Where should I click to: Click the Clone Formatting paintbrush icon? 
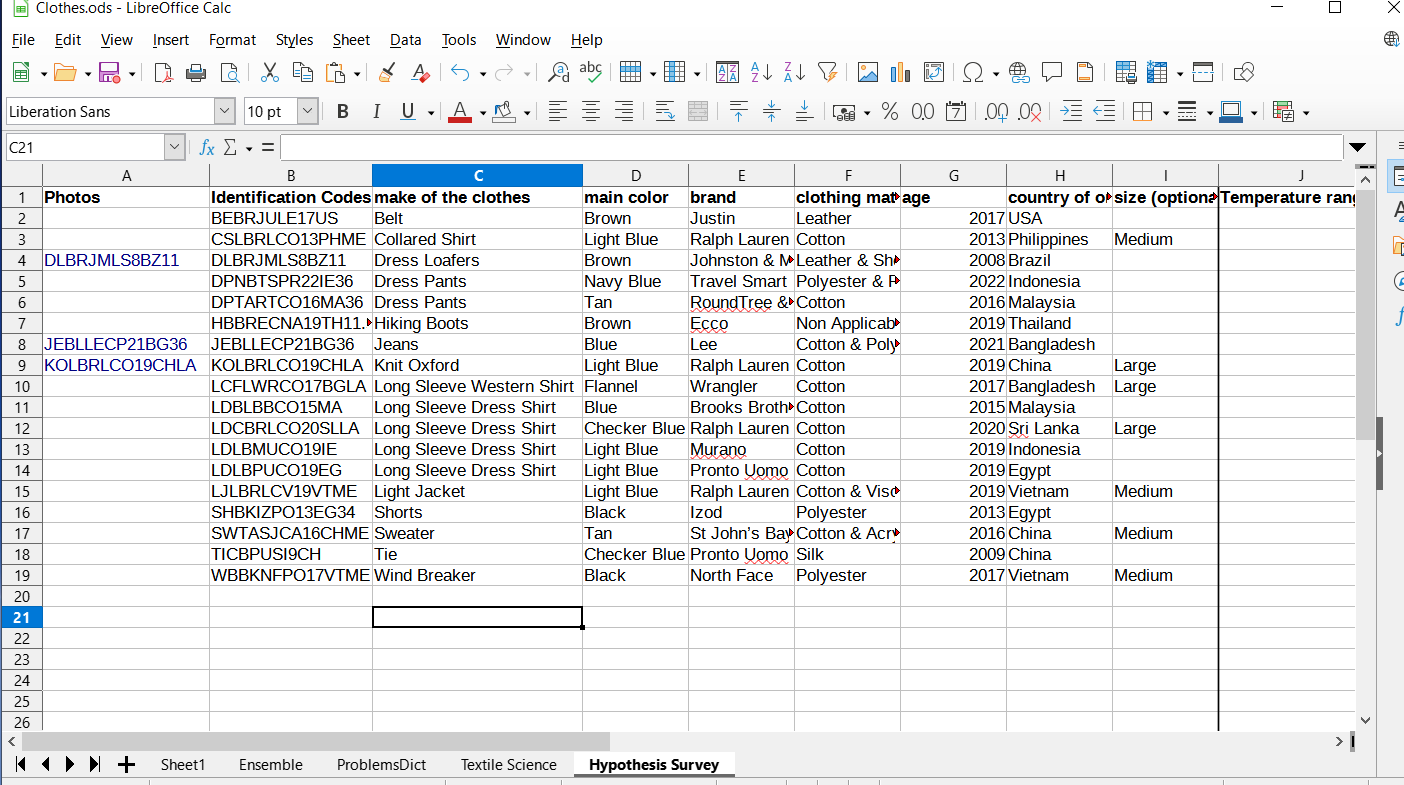[386, 72]
